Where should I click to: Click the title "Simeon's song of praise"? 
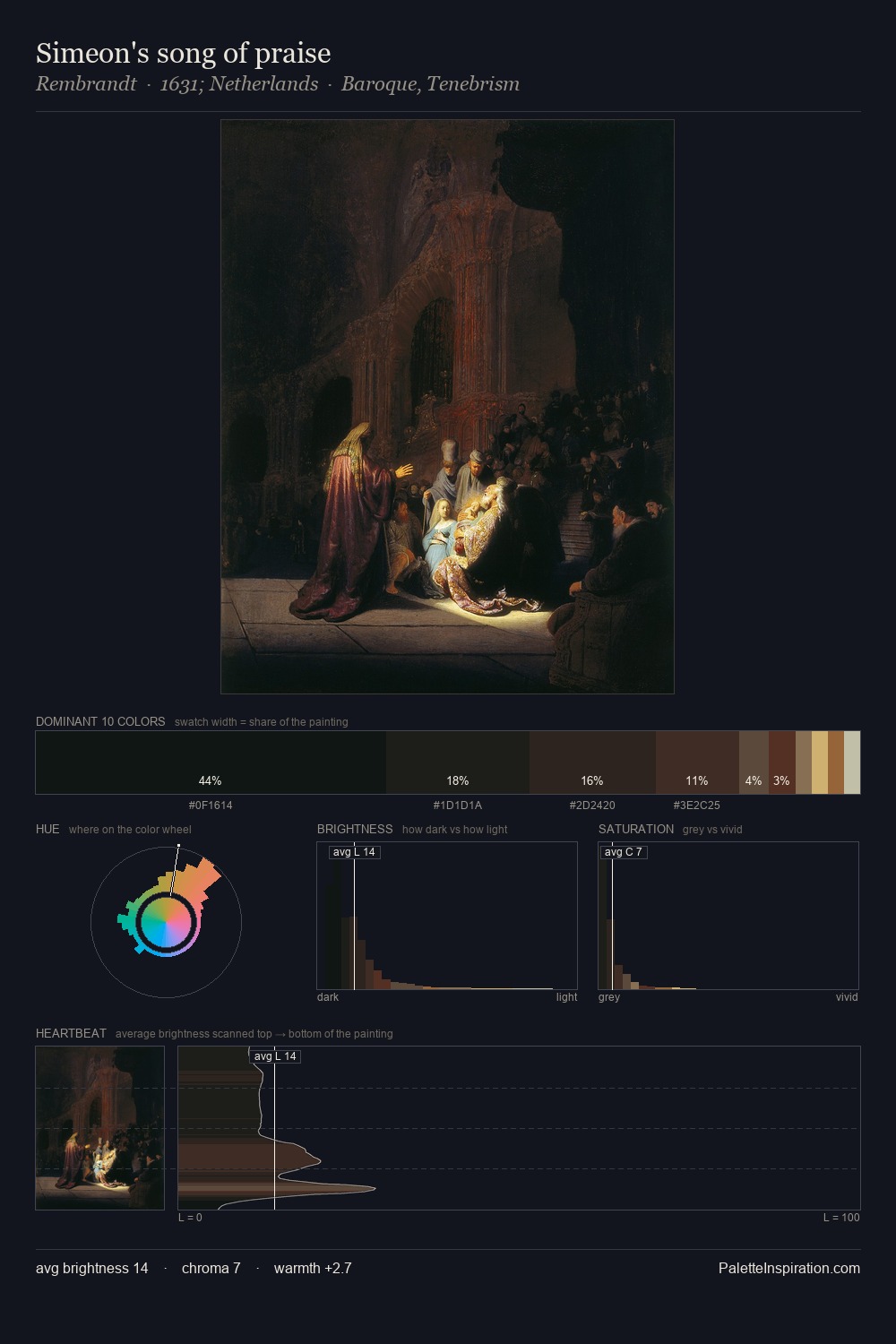tap(184, 54)
